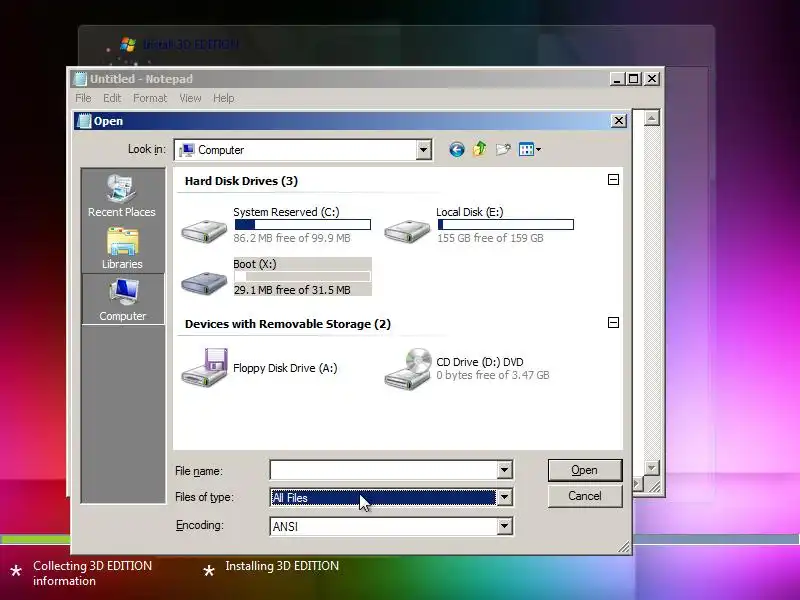Screen dimensions: 800x600
Task: Collapse Devices with Removable Storage group
Action: (x=613, y=322)
